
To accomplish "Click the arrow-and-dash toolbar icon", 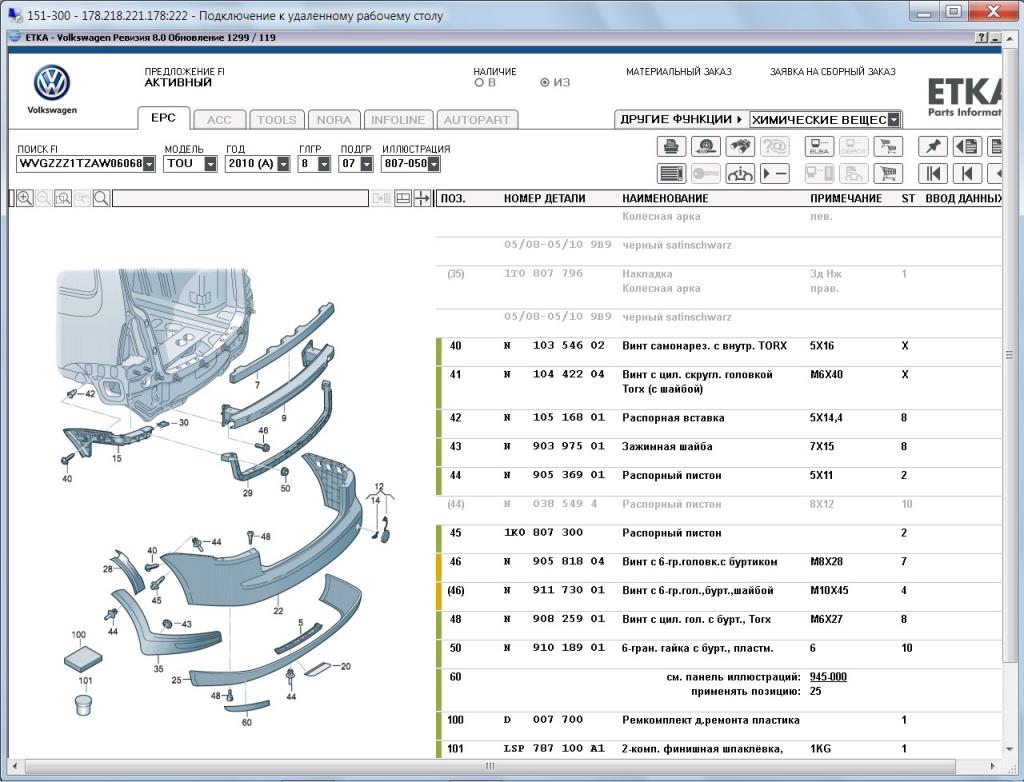I will [x=775, y=174].
